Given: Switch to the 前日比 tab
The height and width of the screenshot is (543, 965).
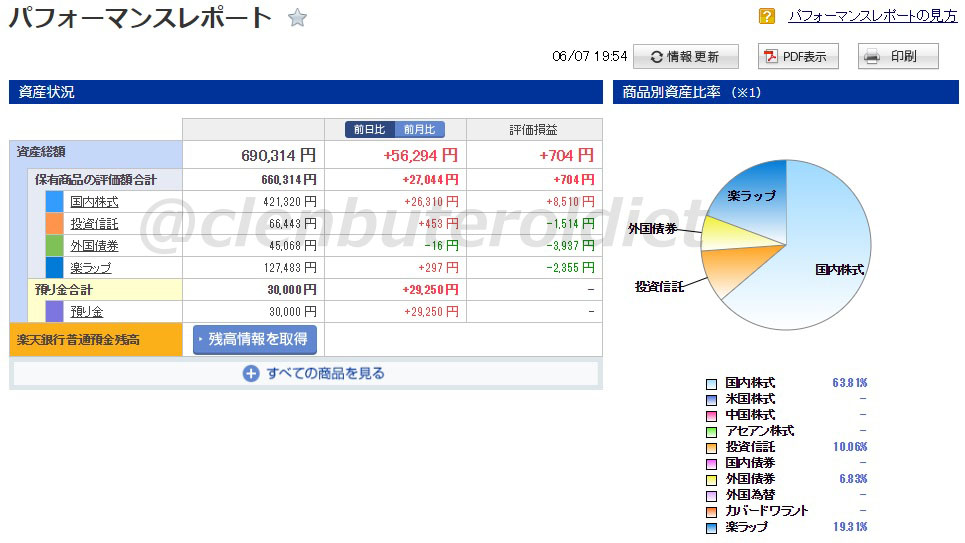Looking at the screenshot, I should (369, 129).
